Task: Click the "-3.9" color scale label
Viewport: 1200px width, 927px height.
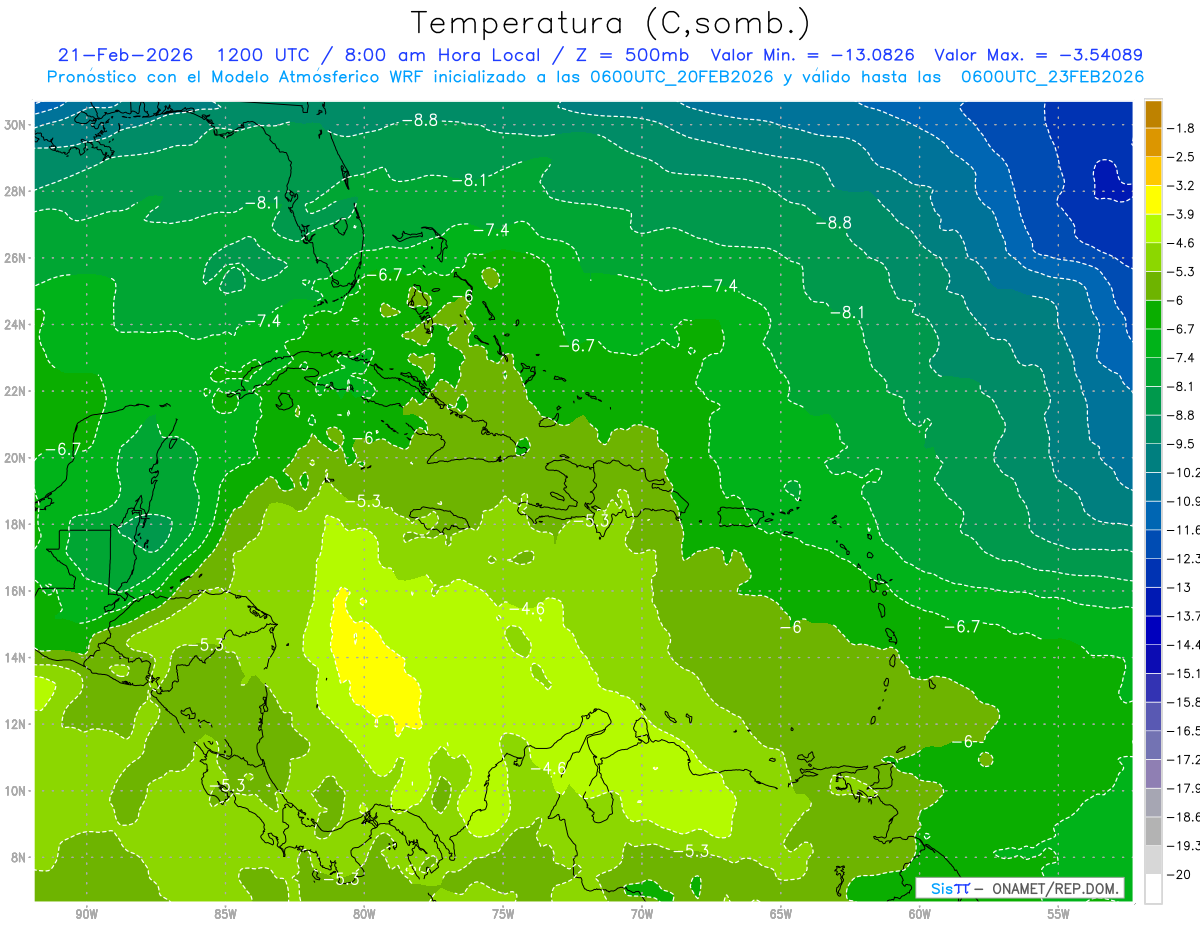Action: click(1183, 214)
